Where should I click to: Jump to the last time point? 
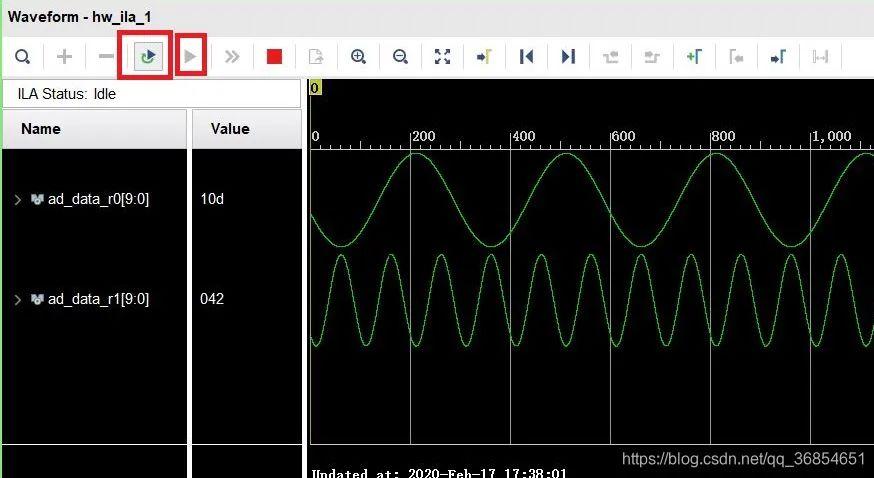(x=568, y=56)
